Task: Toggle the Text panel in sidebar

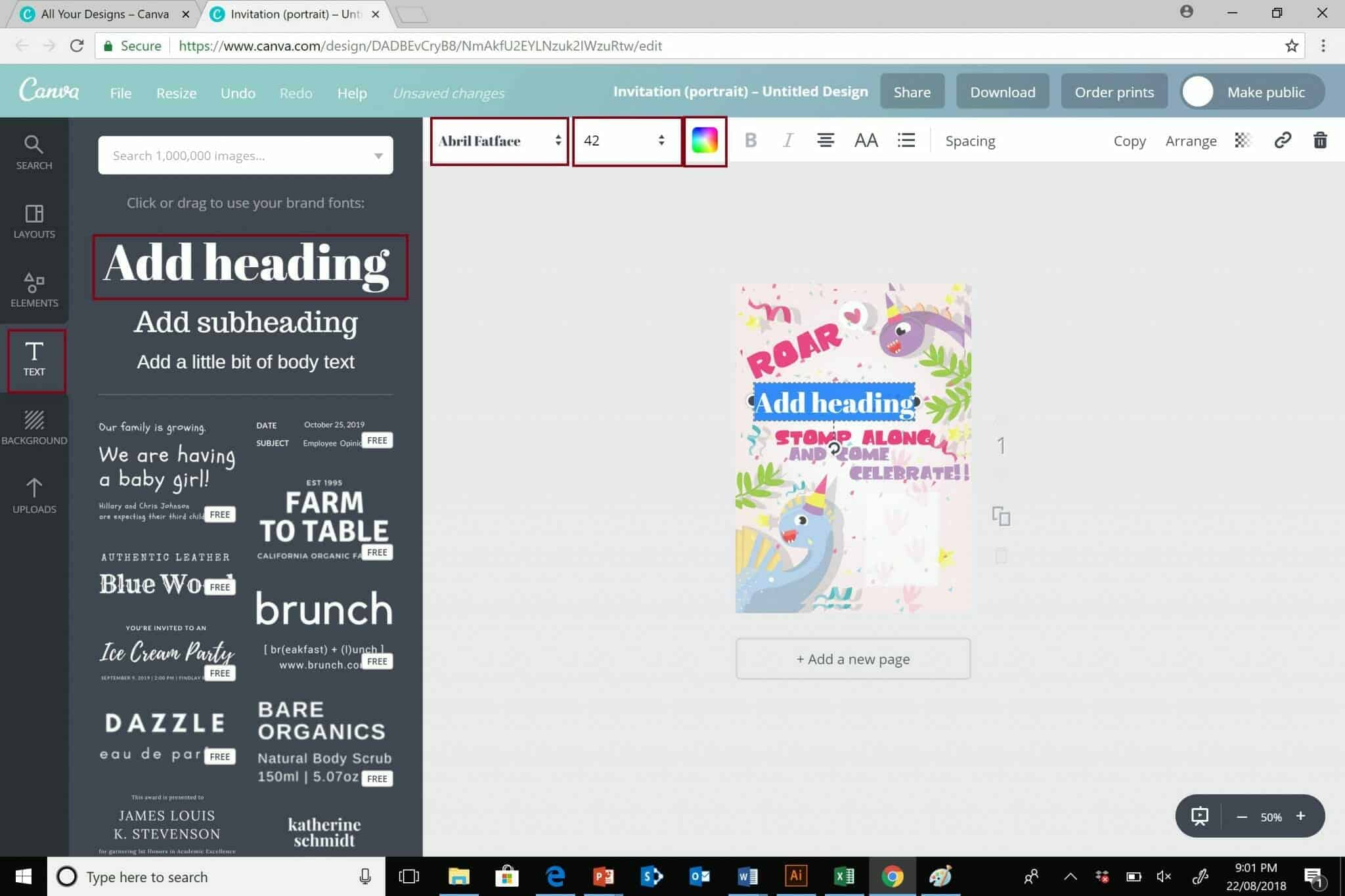Action: [34, 357]
